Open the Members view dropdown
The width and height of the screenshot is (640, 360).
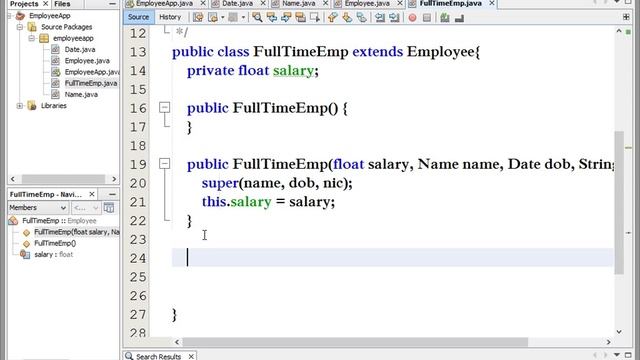coord(38,208)
